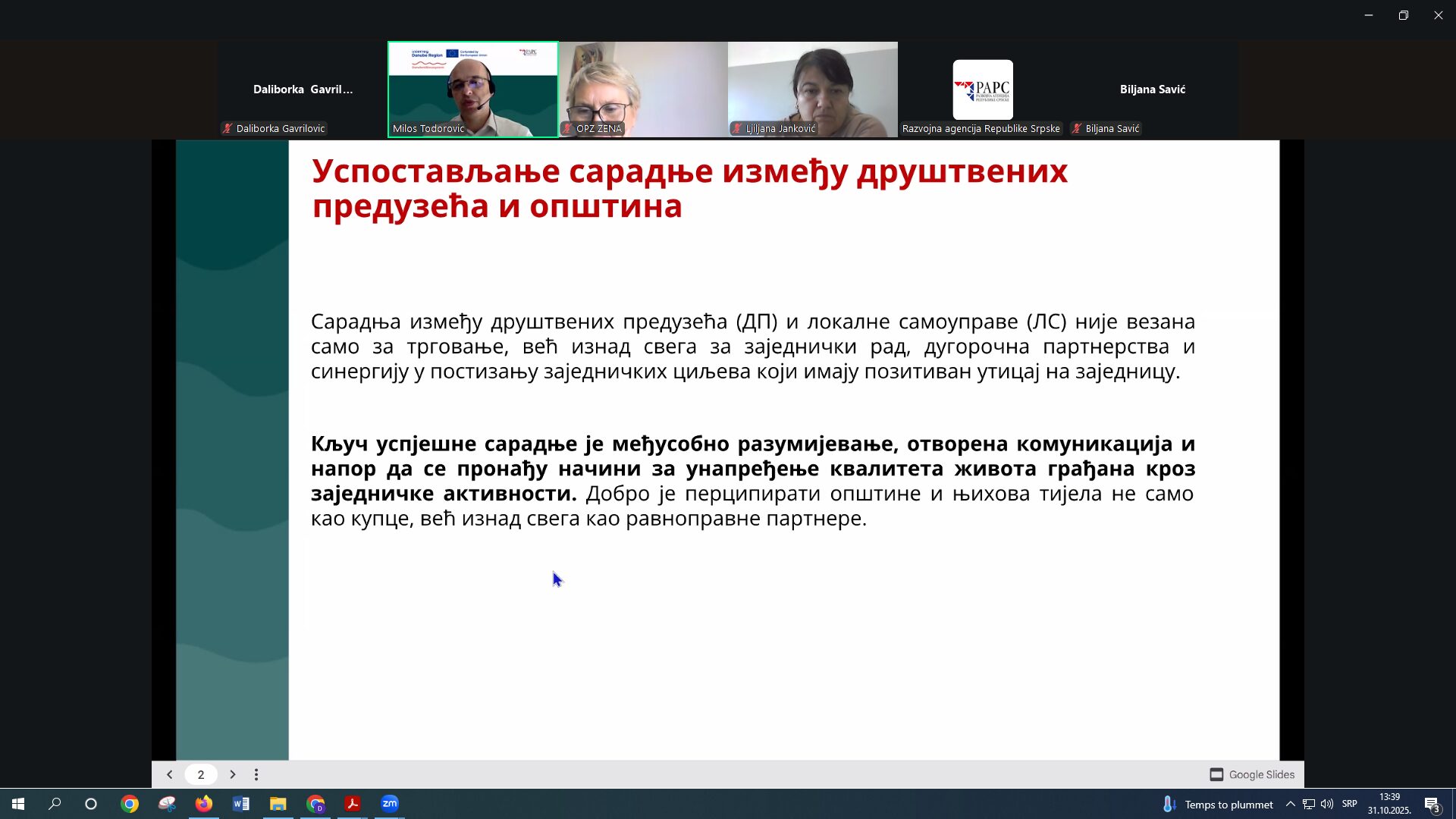
Task: Open Firefox from the taskbar
Action: point(204,804)
